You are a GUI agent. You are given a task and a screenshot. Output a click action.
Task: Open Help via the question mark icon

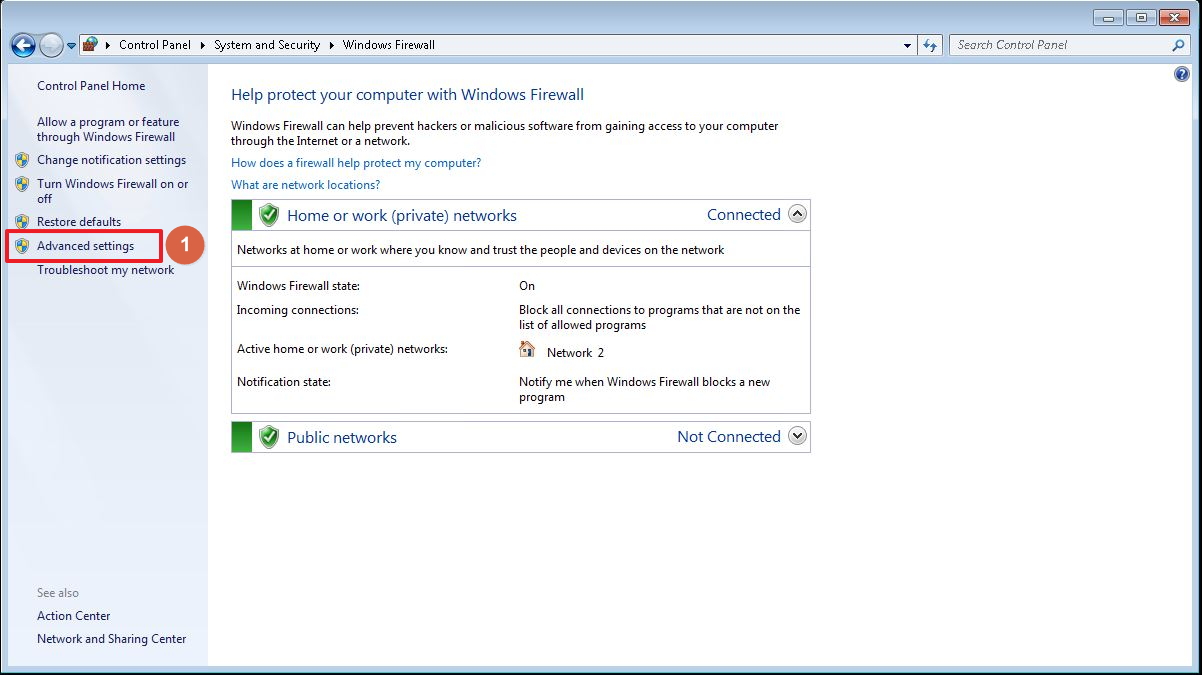pos(1182,75)
